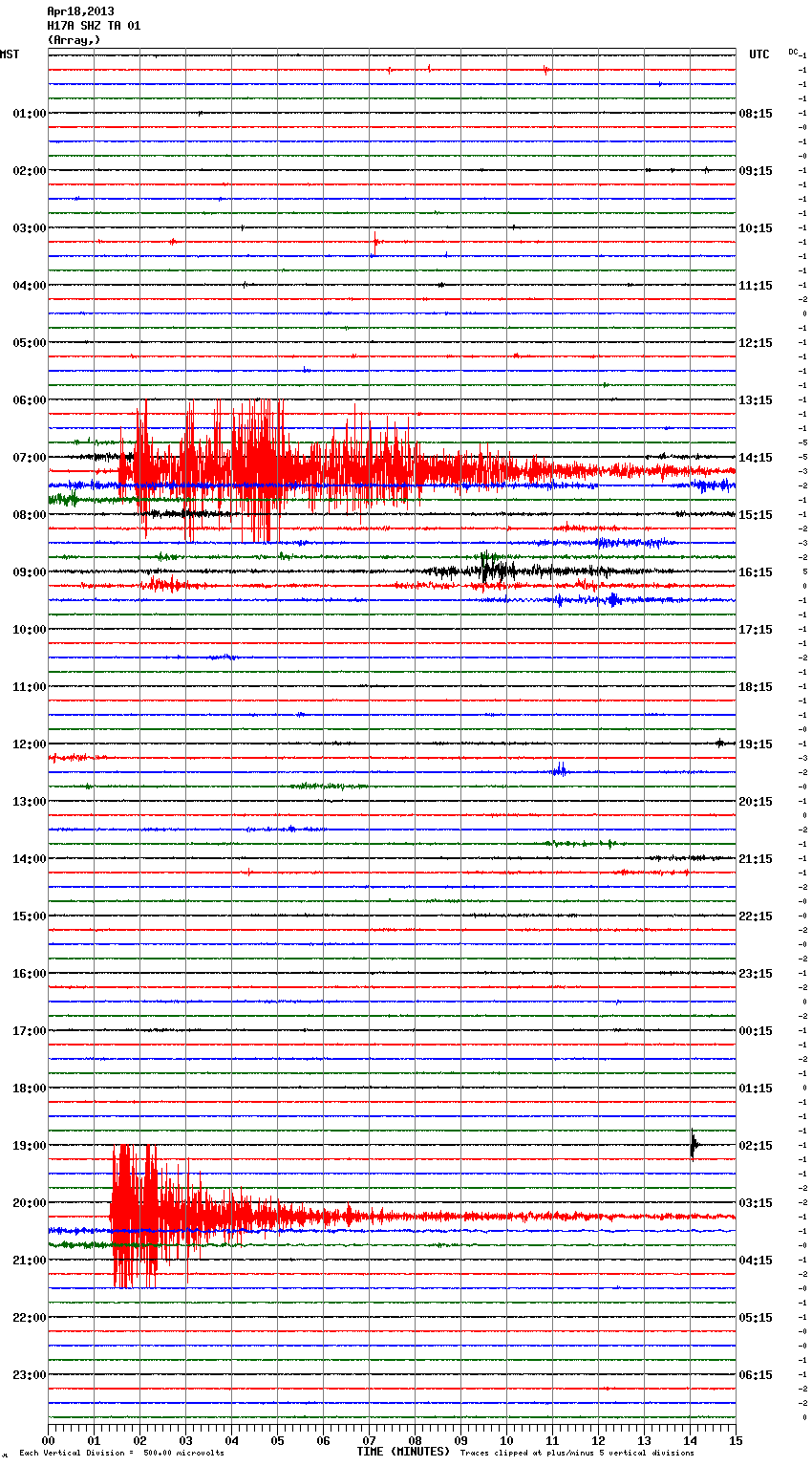Screen dimensions: 812x1466
Task: Click the '19:15' UTC row label
Action: click(756, 744)
